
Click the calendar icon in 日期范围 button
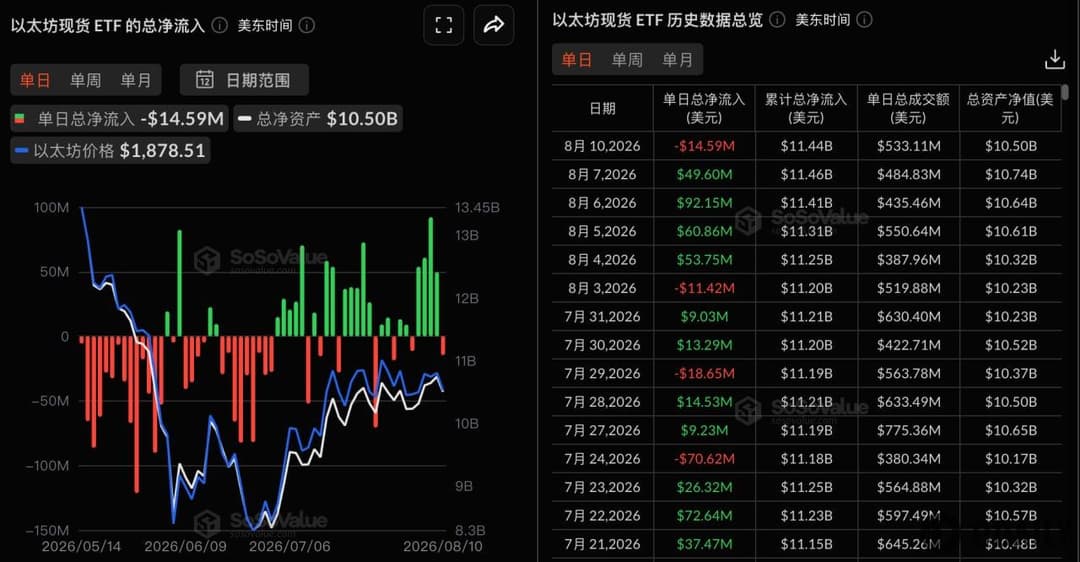[205, 80]
